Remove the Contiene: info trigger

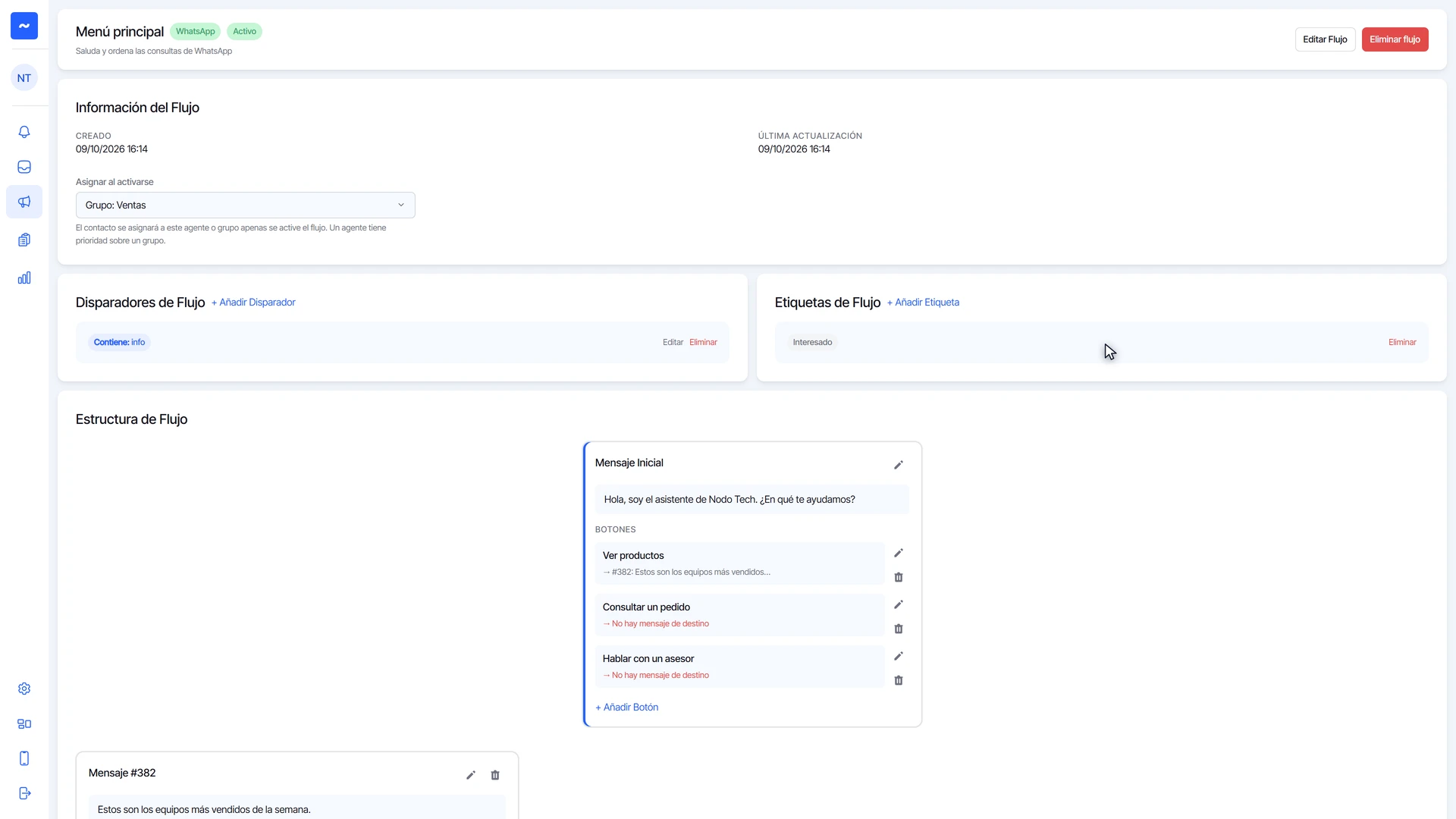[x=703, y=343]
